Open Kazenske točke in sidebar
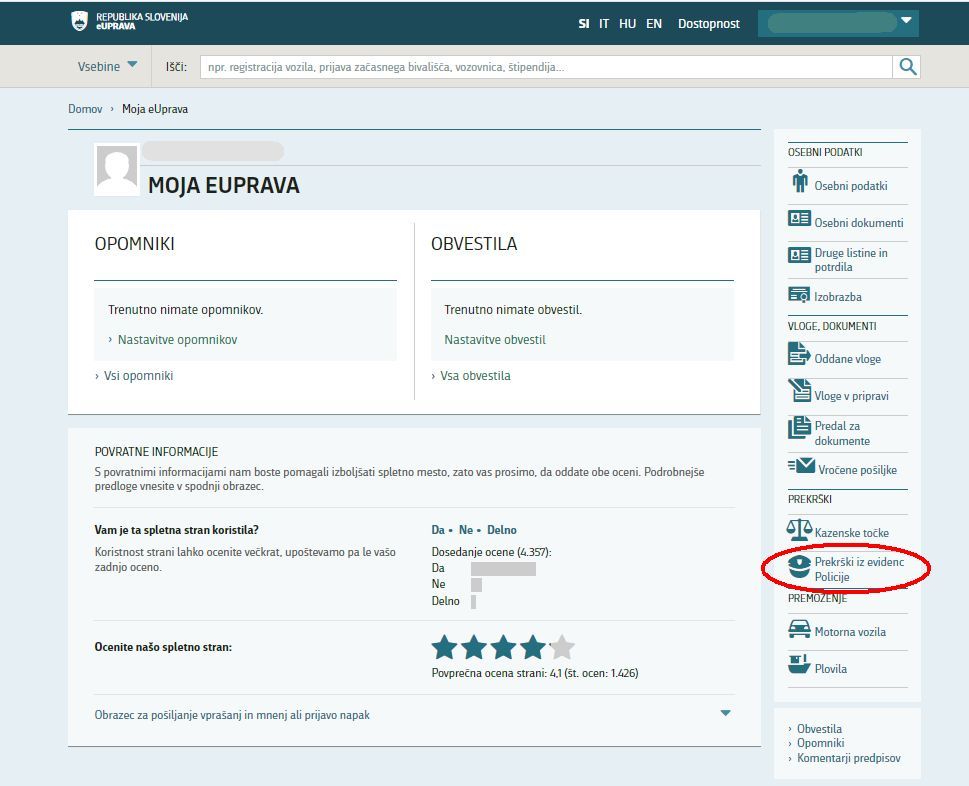The image size is (969, 786). [851, 533]
